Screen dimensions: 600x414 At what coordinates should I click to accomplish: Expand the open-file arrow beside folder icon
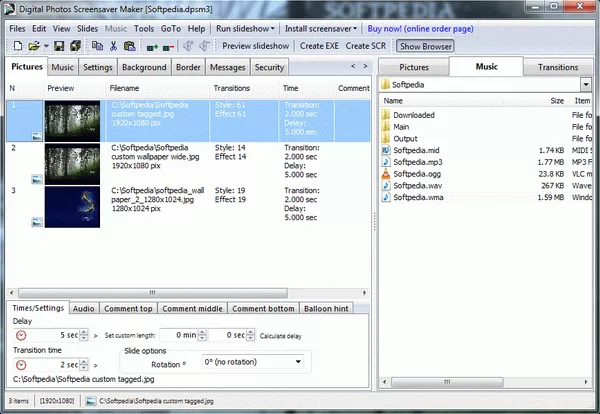46,46
